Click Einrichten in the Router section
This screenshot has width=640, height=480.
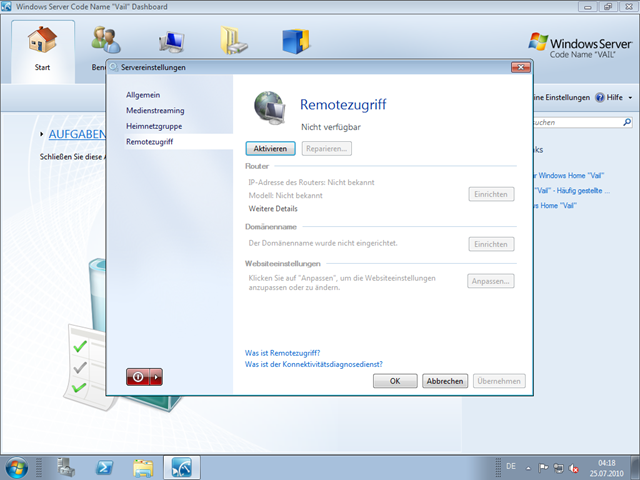[x=491, y=194]
